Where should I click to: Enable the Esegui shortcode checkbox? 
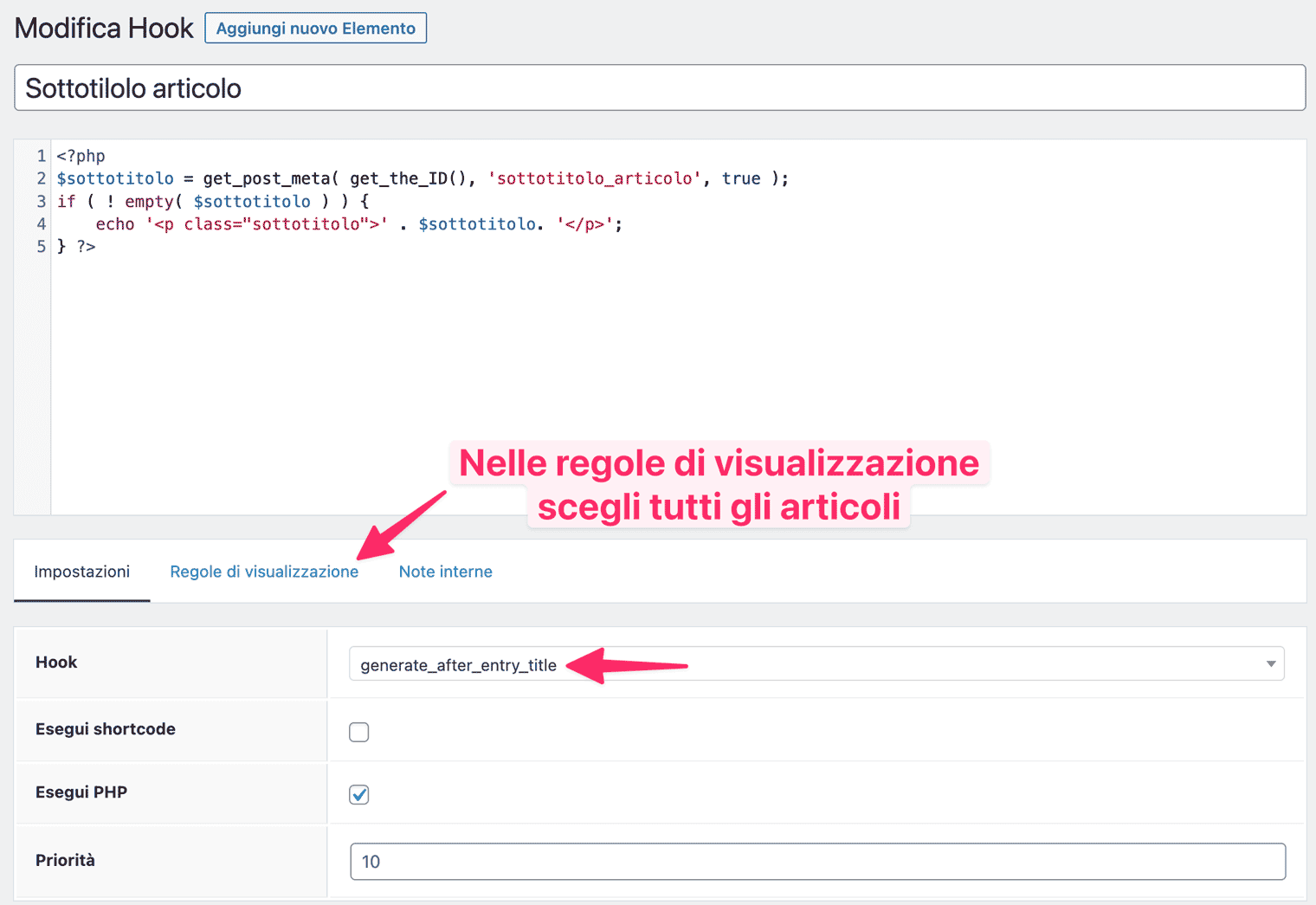tap(358, 732)
